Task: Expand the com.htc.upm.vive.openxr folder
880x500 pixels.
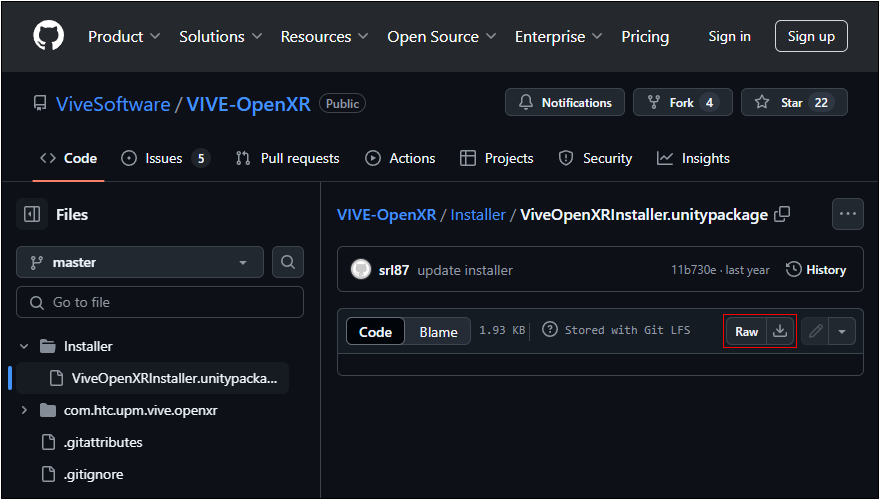Action: click(x=25, y=410)
